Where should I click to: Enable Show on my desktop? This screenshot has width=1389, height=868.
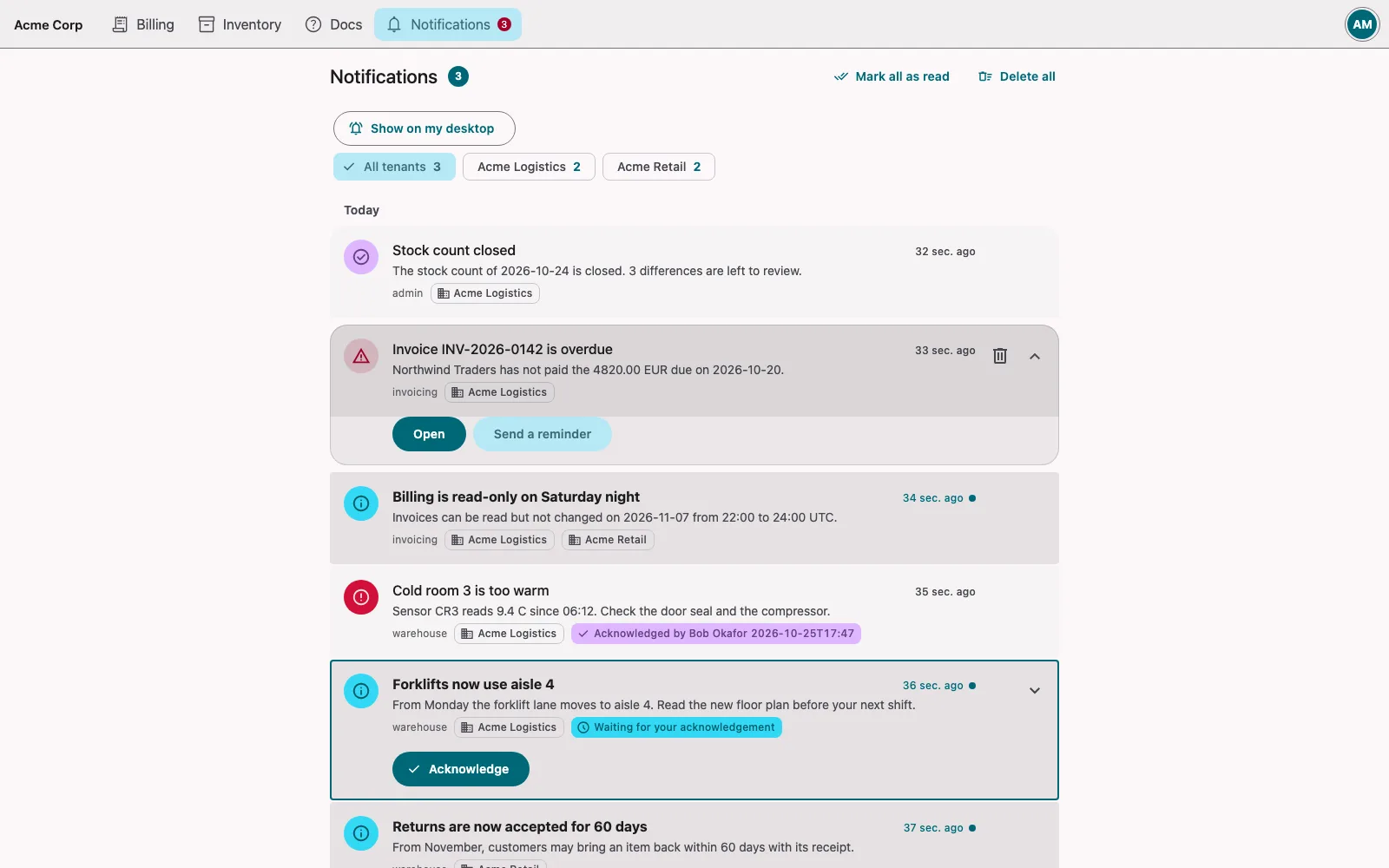[425, 128]
